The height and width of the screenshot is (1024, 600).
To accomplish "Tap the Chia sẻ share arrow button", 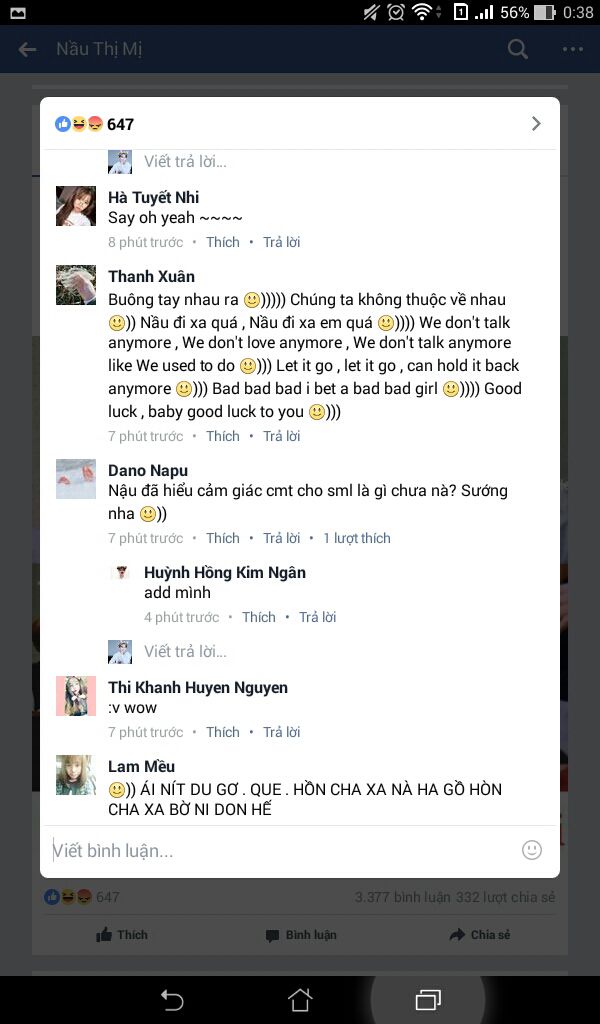I will [480, 935].
